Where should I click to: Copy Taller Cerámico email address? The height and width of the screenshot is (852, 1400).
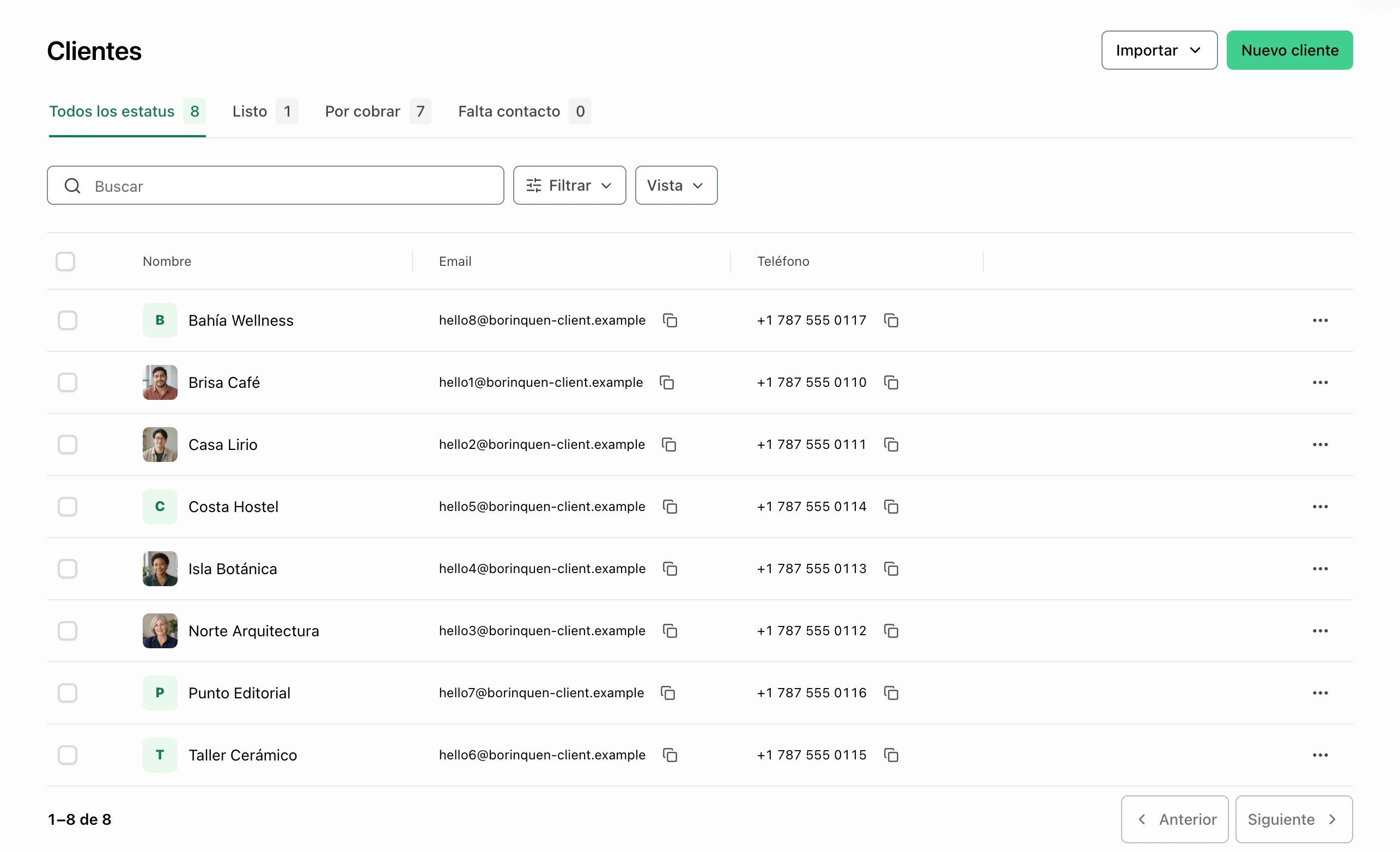pyautogui.click(x=670, y=755)
